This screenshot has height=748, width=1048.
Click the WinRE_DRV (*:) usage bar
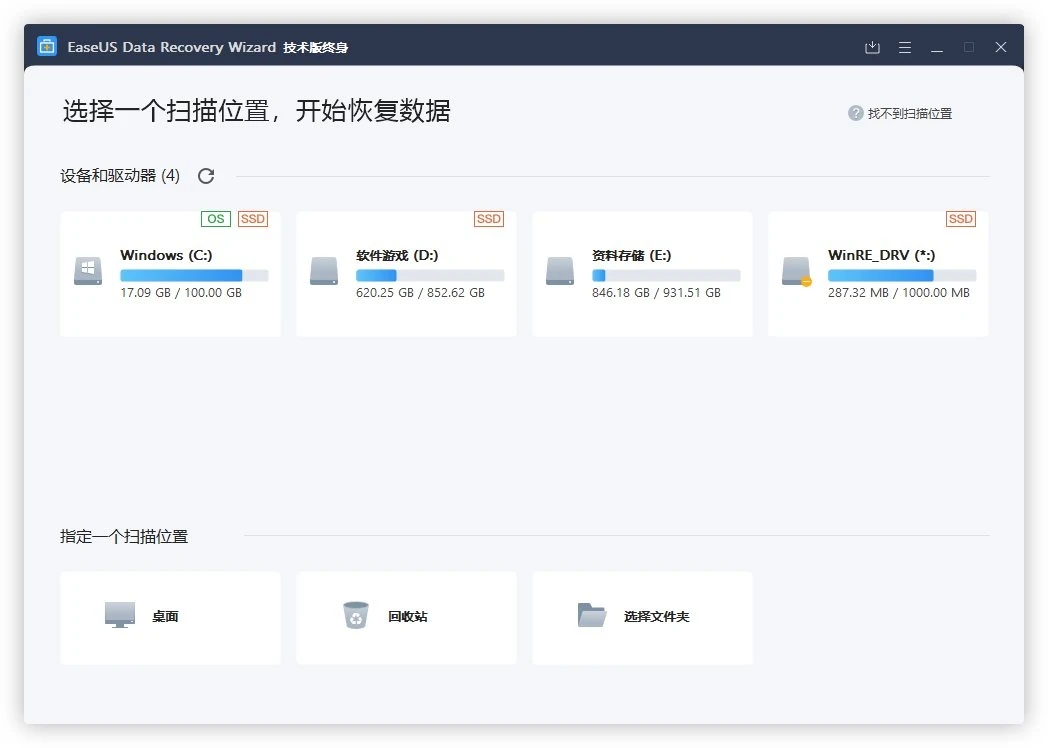902,275
